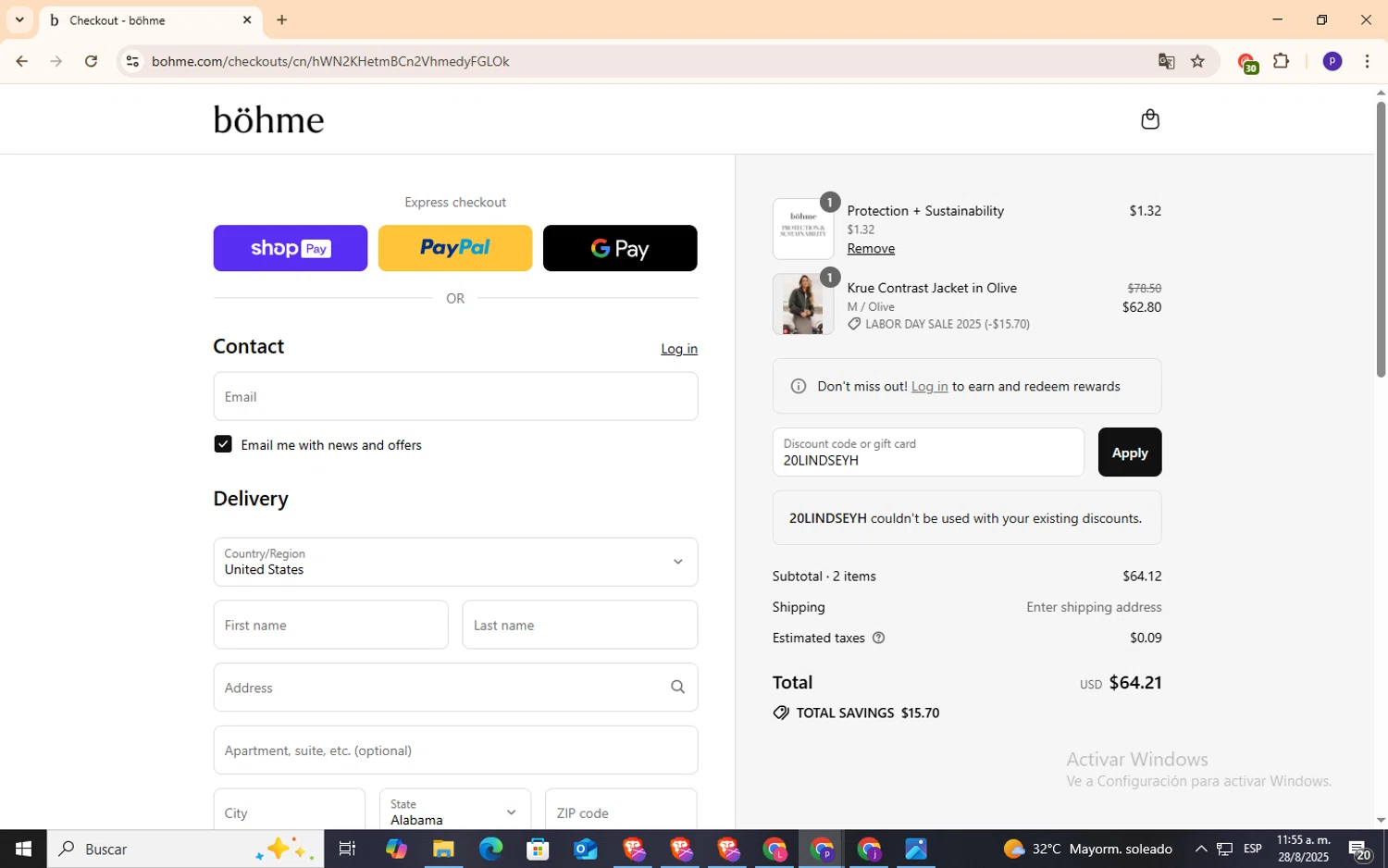Open Copilot from the taskbar

point(396,849)
